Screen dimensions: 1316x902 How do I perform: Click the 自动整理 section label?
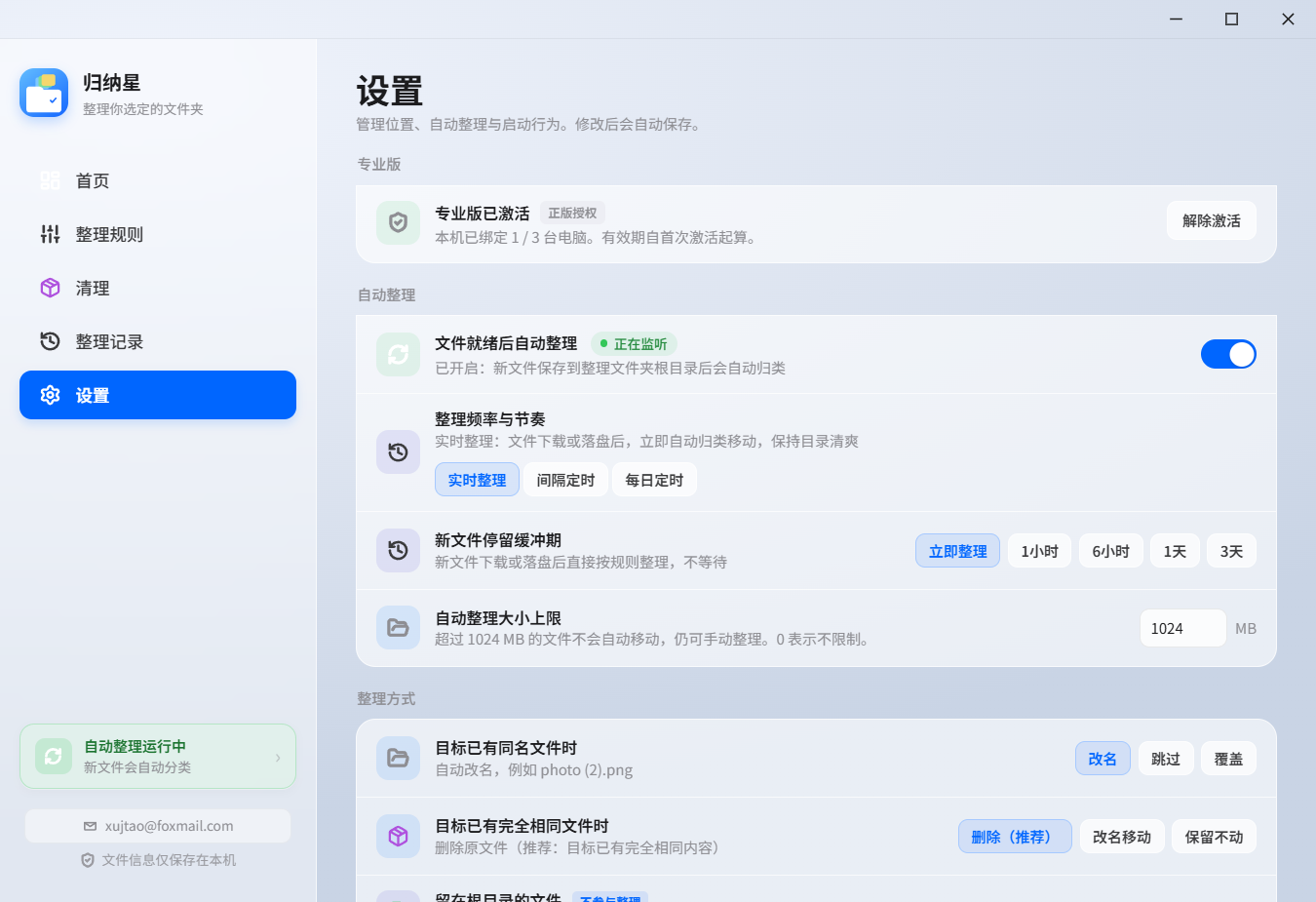[386, 294]
